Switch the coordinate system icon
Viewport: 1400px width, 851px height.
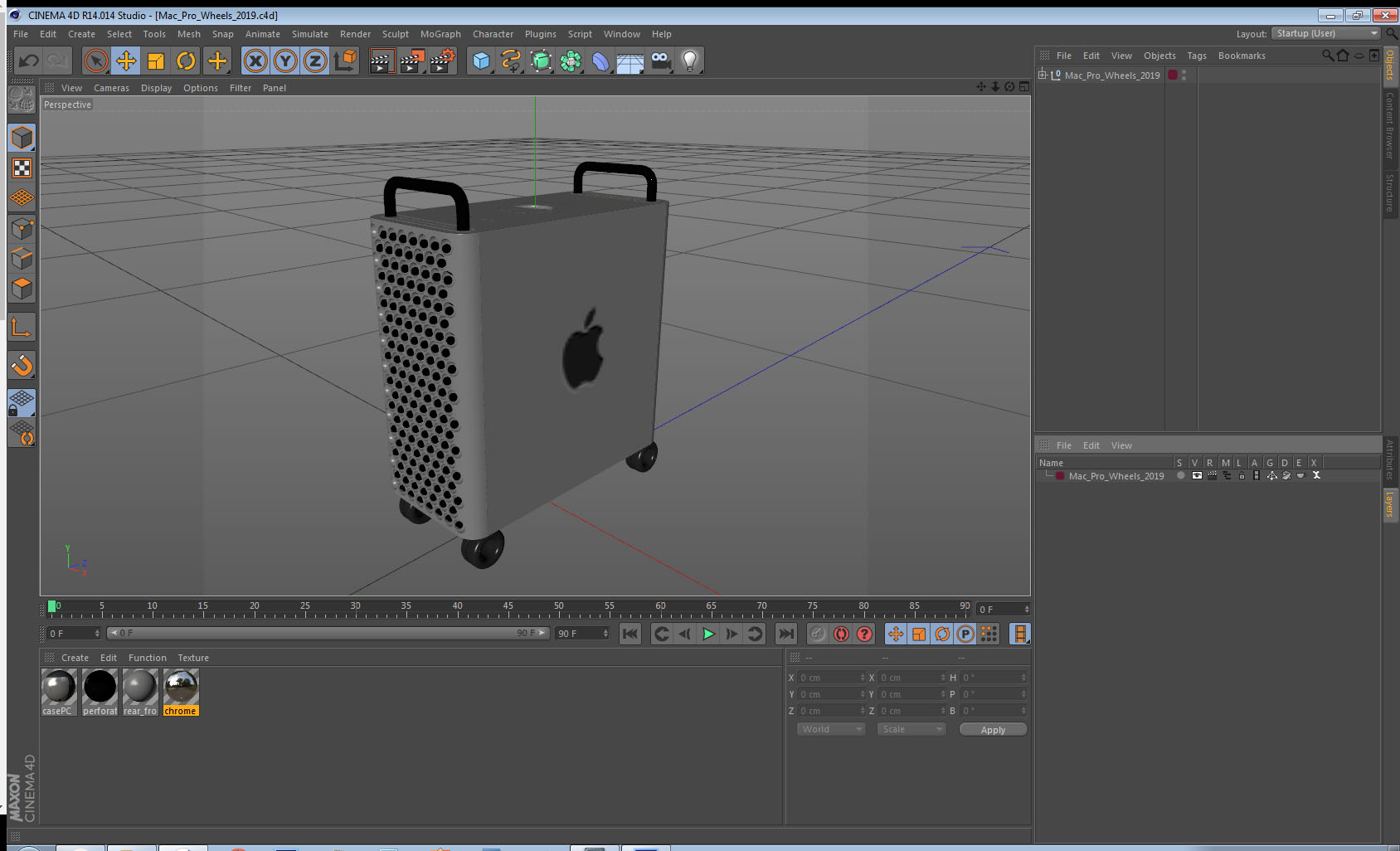[345, 61]
